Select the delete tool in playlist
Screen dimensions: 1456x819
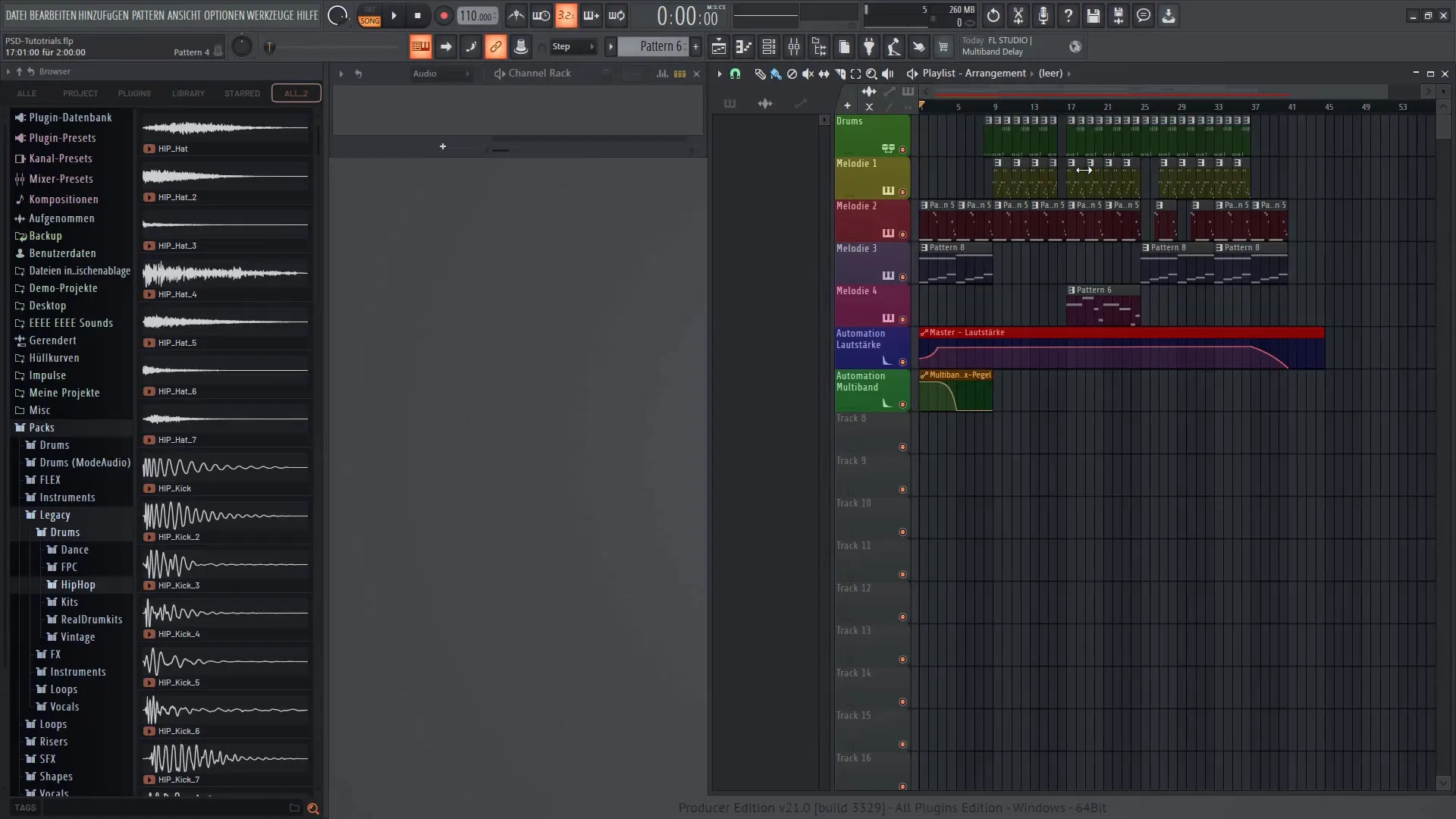[x=792, y=74]
